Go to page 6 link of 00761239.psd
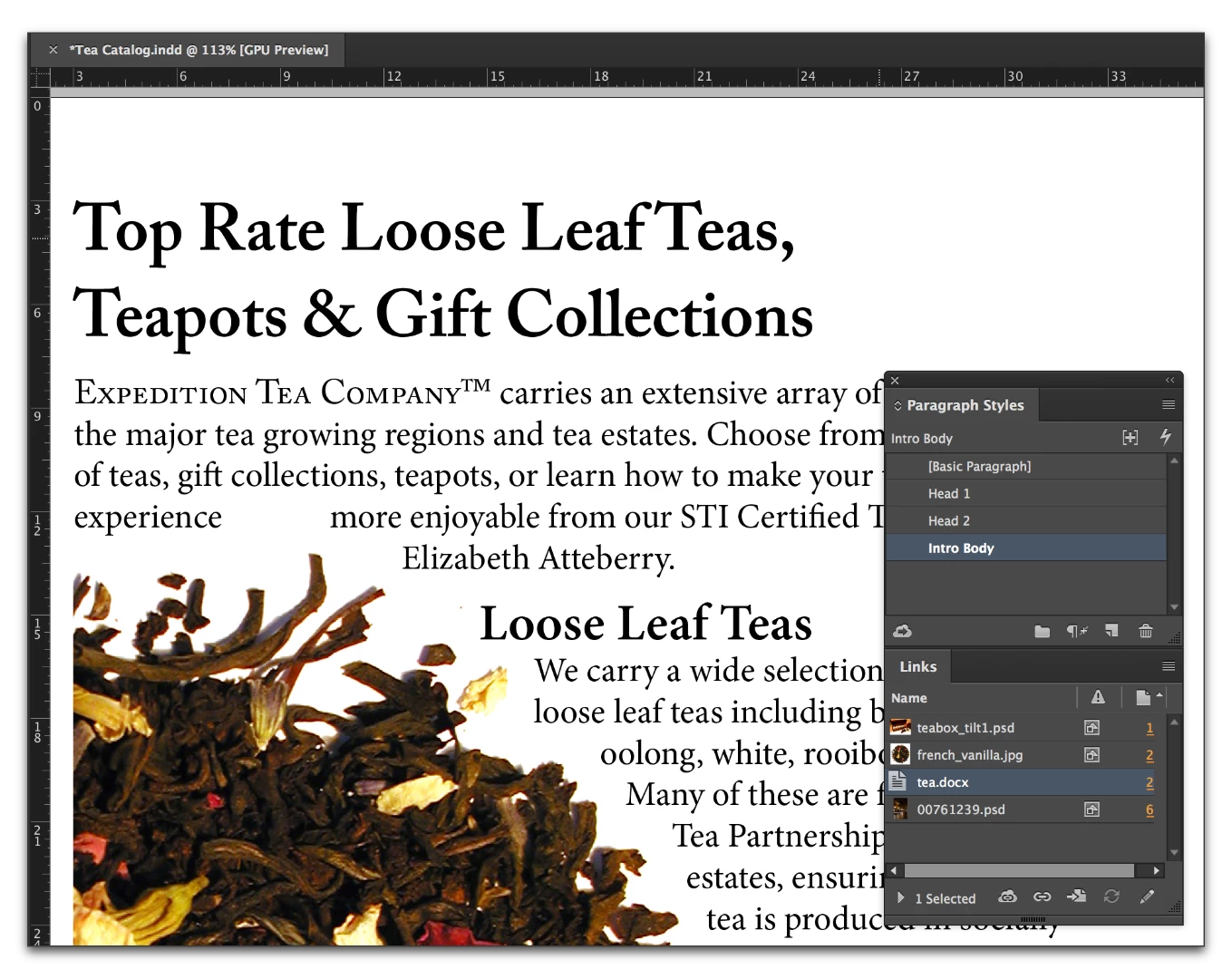The height and width of the screenshot is (979, 1232). click(1150, 809)
